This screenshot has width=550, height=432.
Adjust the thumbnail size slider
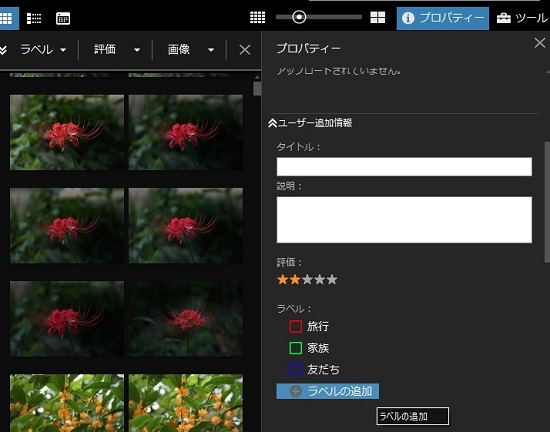tap(299, 17)
